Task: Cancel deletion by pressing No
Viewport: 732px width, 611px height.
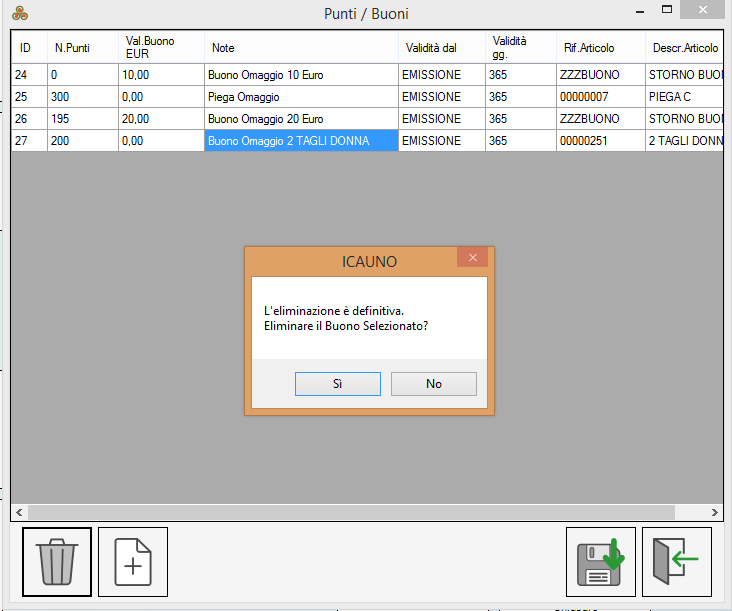Action: tap(433, 384)
